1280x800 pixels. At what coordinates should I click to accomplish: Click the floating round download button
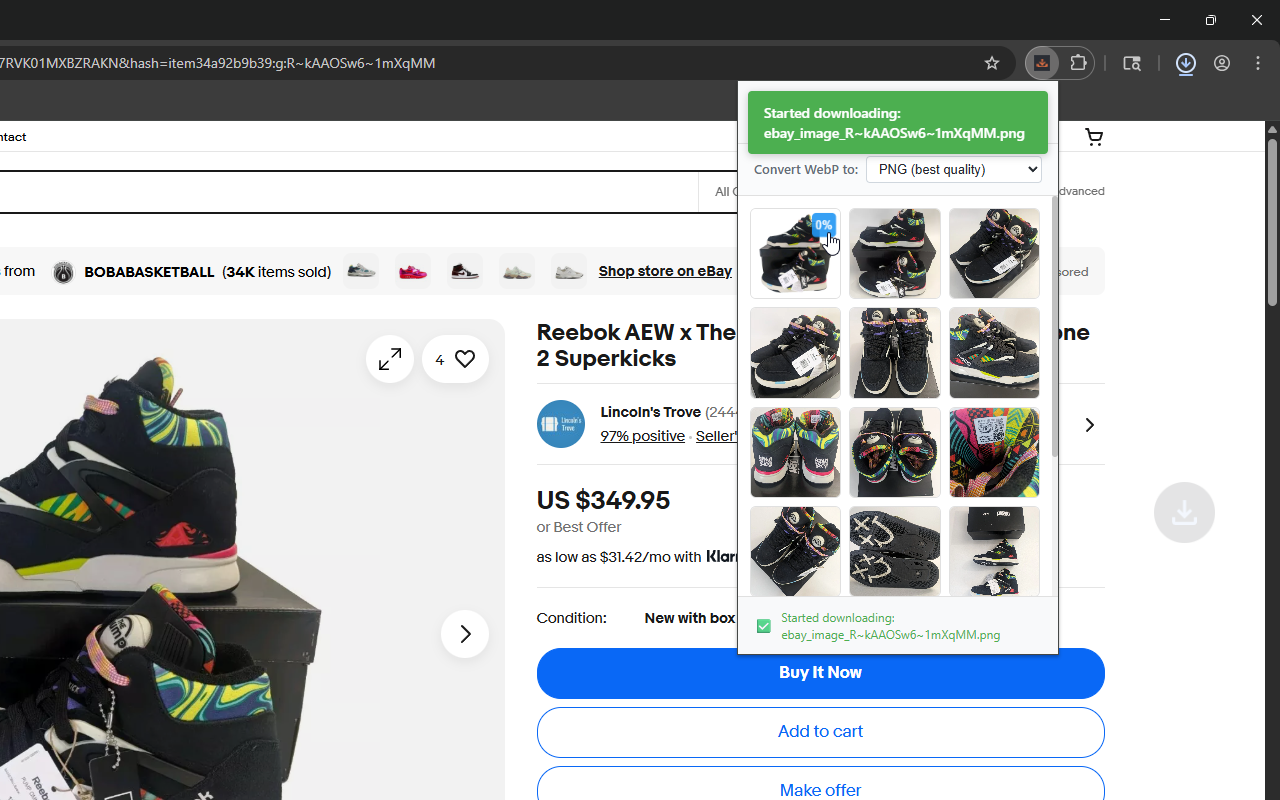pyautogui.click(x=1184, y=512)
